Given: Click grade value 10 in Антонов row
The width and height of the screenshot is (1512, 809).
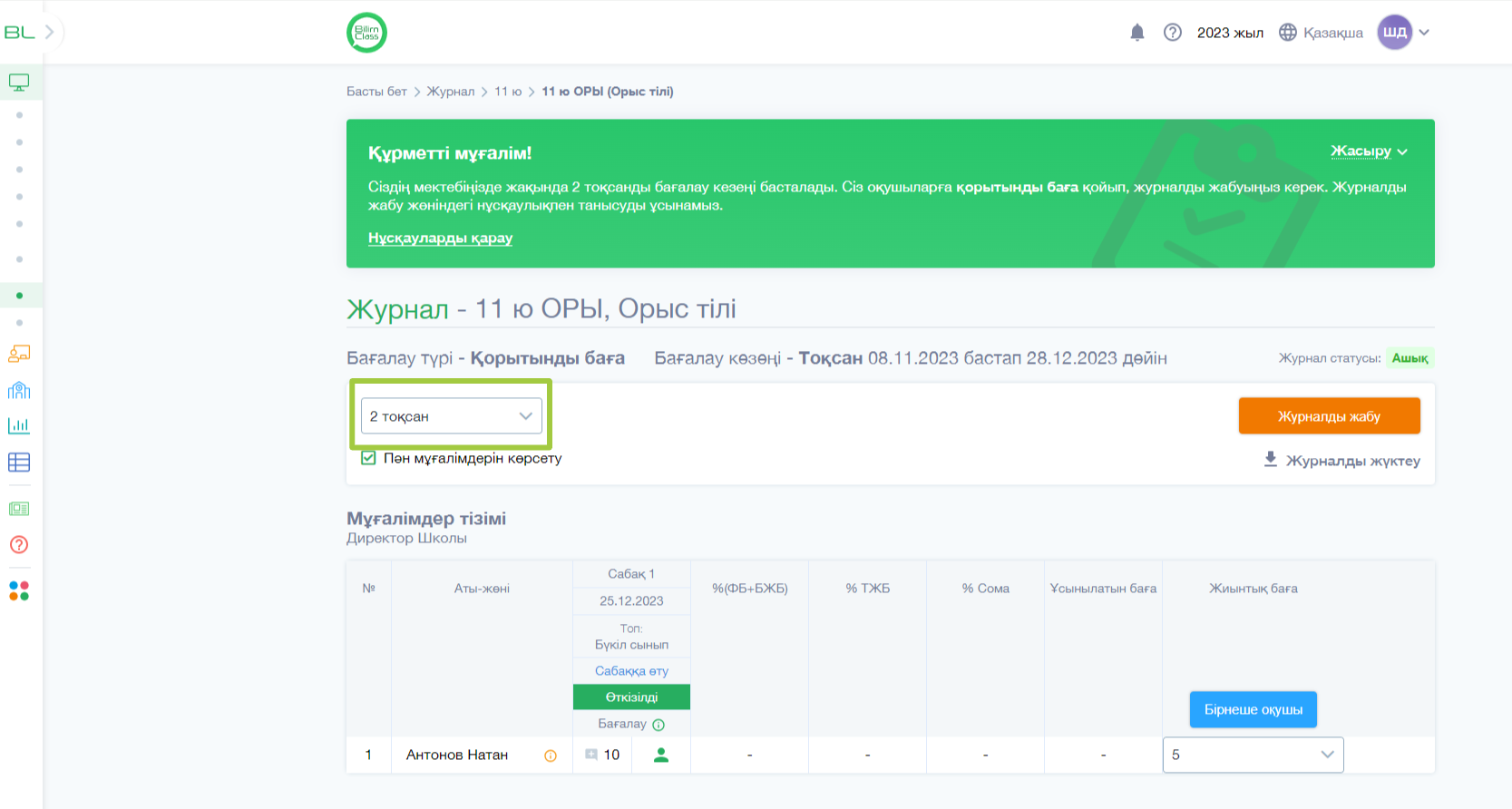Looking at the screenshot, I should pos(612,755).
